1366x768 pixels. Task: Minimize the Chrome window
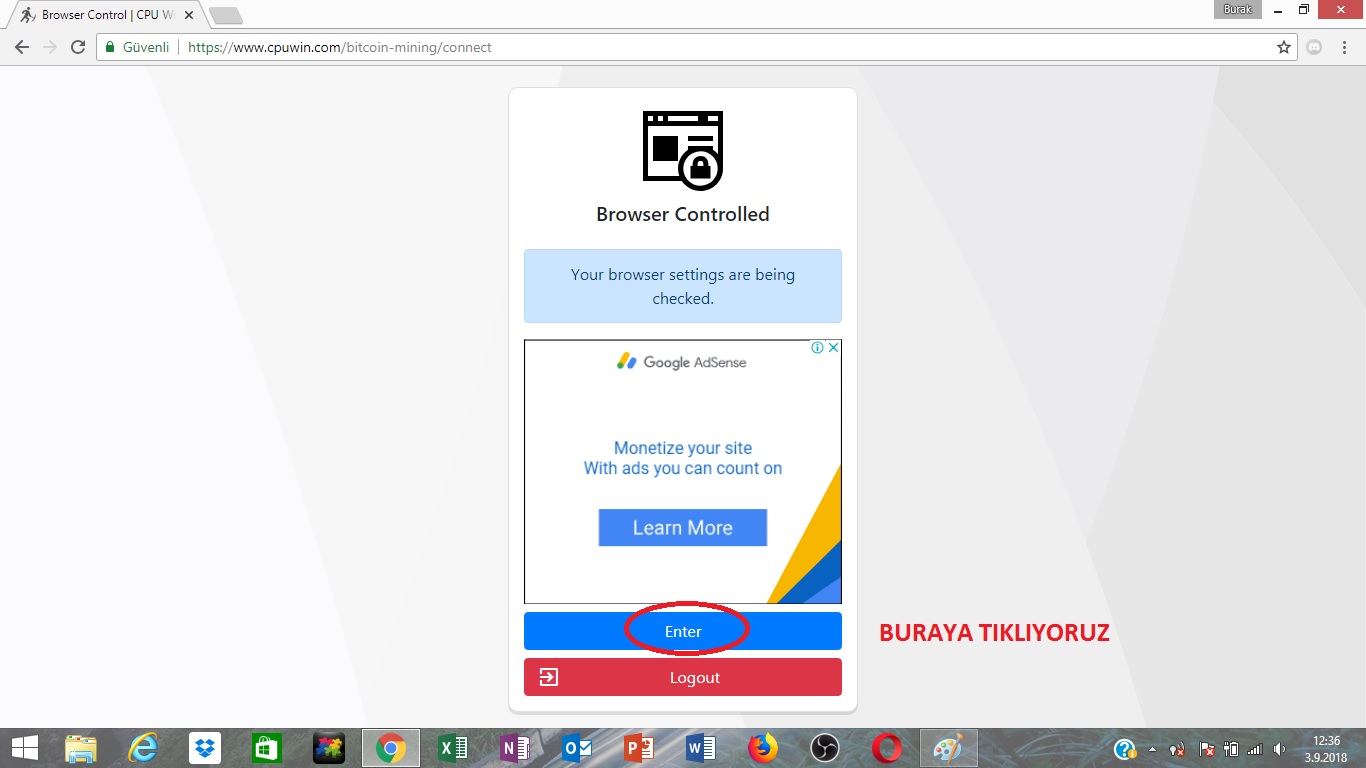tap(1280, 10)
